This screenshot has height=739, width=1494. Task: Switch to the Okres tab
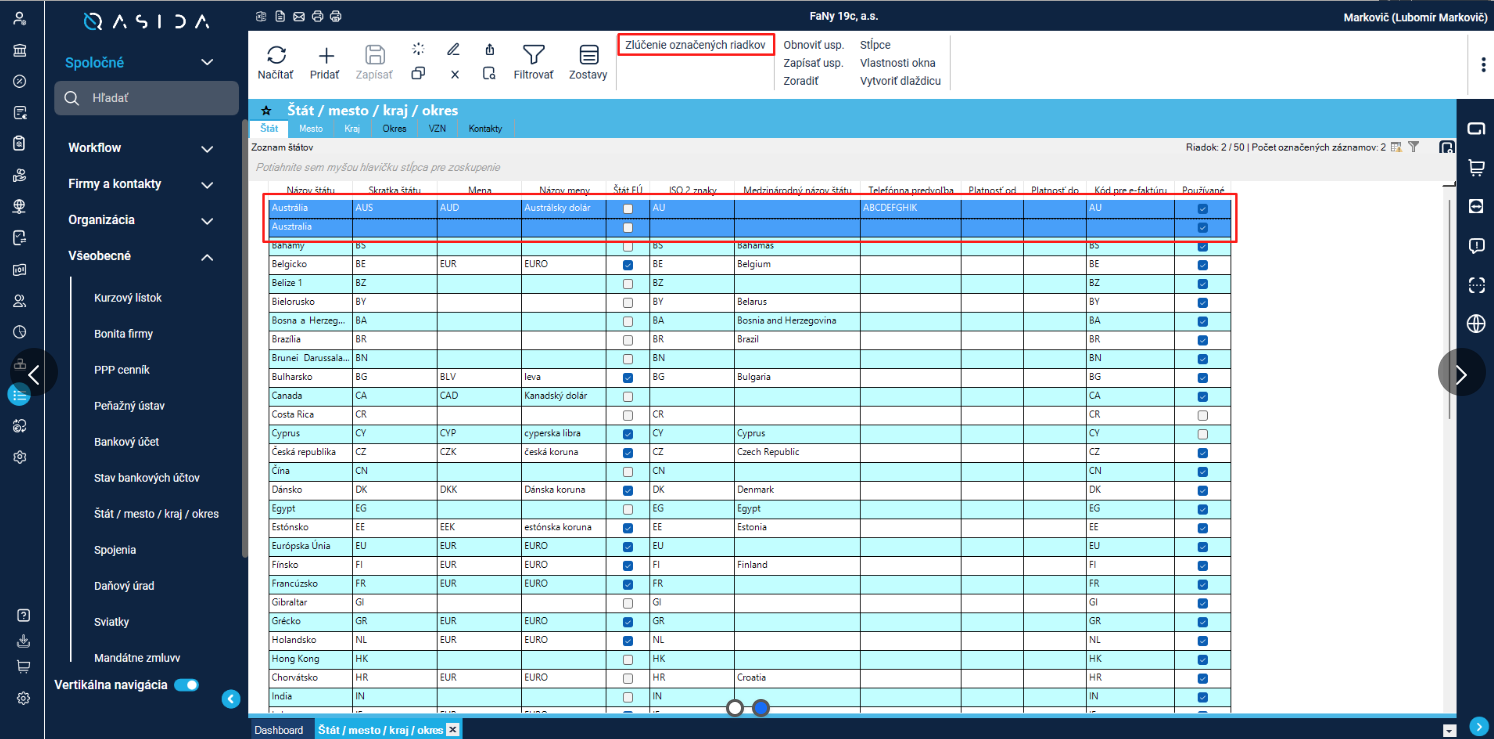[x=394, y=129]
